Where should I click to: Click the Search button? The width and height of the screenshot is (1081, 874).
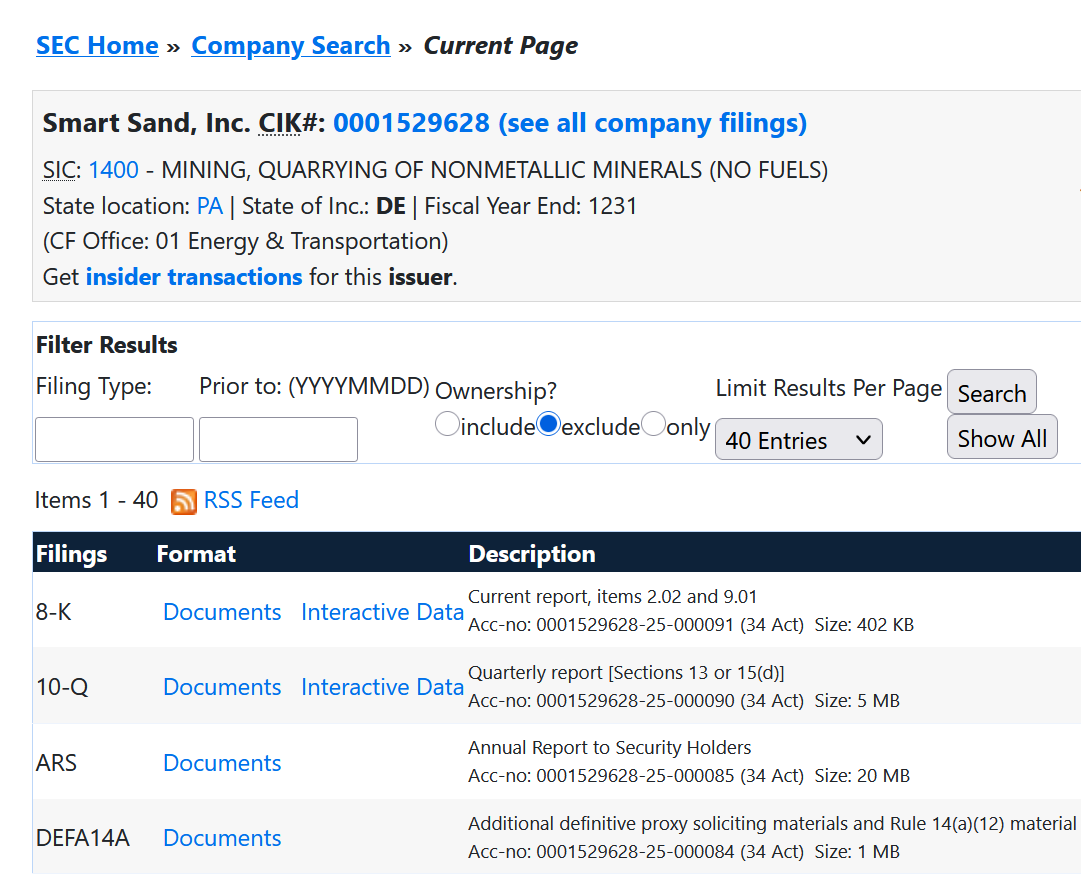pyautogui.click(x=991, y=392)
